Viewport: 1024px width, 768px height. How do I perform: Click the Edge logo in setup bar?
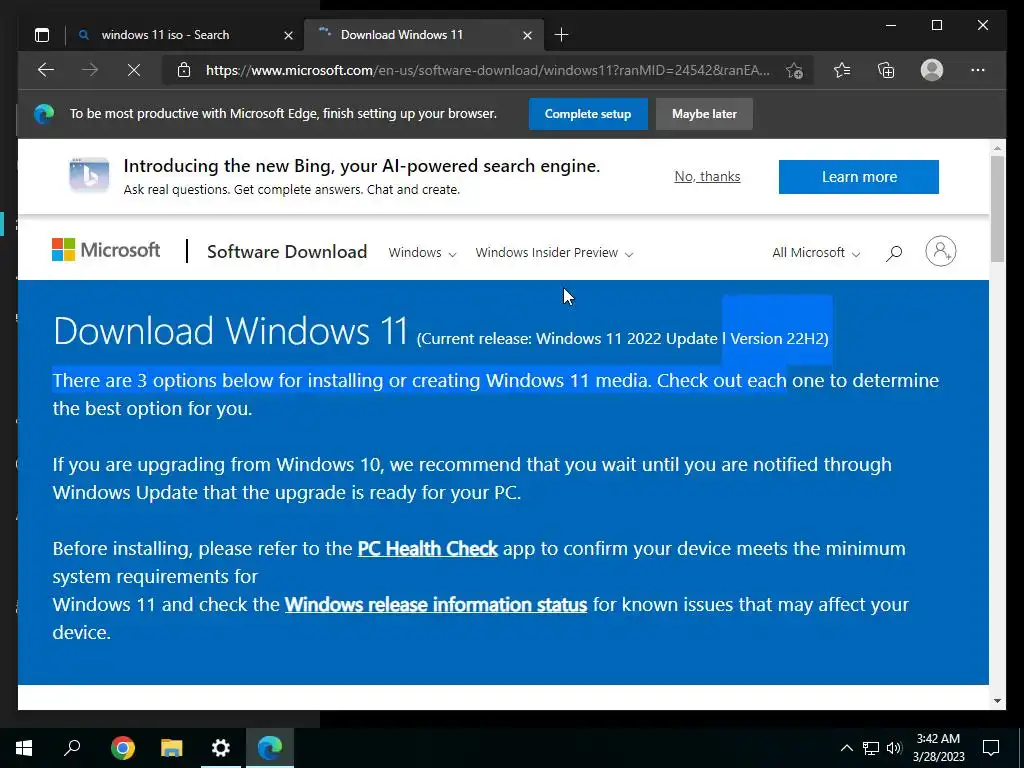pos(44,114)
